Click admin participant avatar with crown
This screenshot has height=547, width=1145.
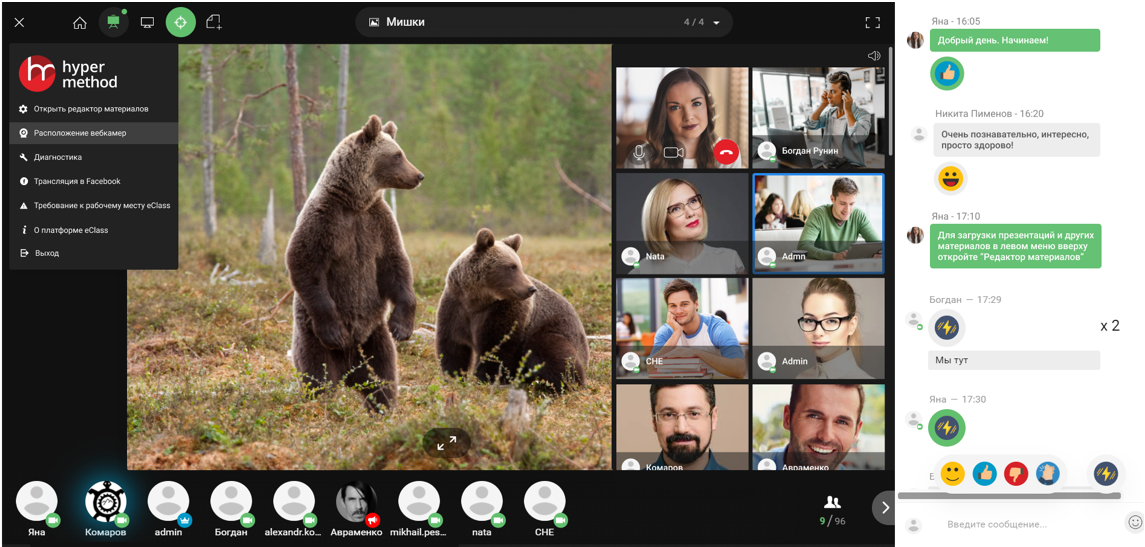click(x=169, y=502)
